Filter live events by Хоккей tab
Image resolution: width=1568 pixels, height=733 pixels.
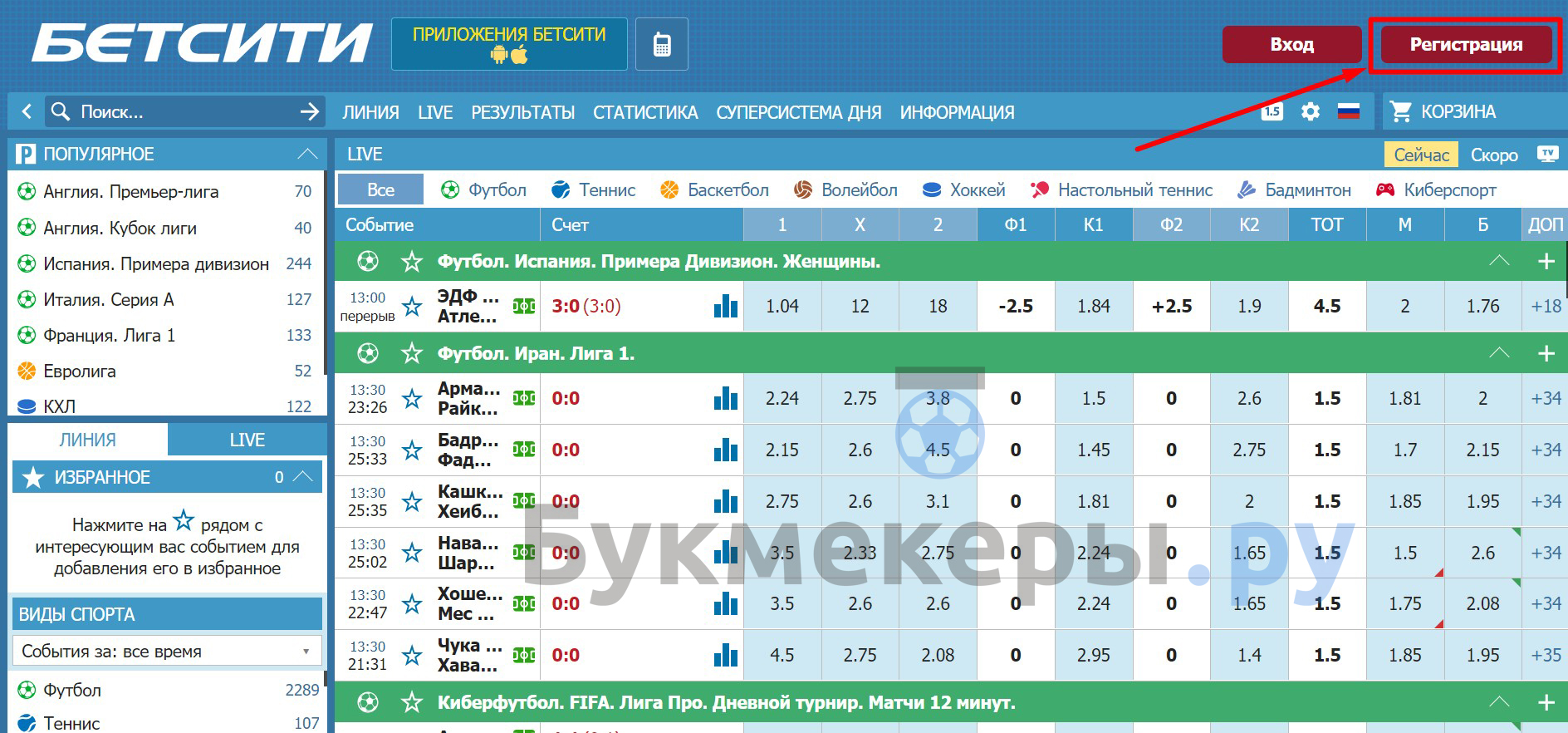pyautogui.click(x=964, y=189)
